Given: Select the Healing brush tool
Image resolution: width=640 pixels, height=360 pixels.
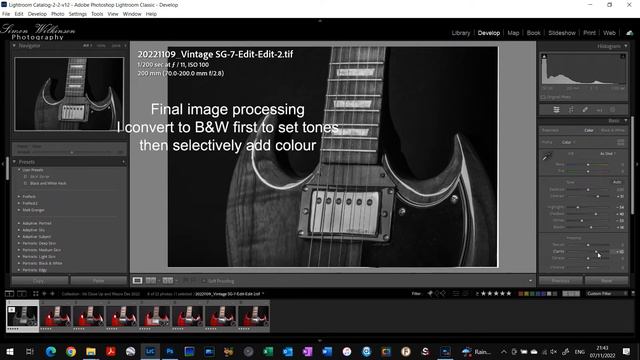Looking at the screenshot, I should [585, 109].
